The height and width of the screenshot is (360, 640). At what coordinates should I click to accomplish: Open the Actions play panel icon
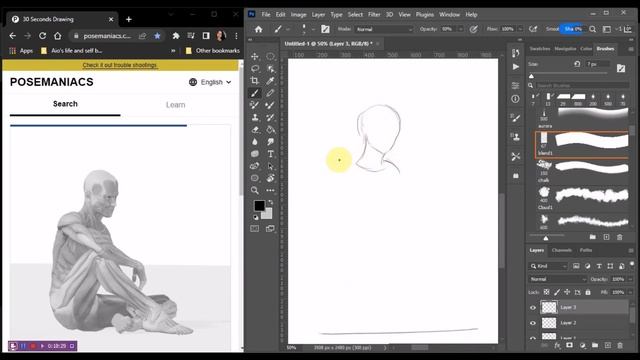pyautogui.click(x=516, y=67)
